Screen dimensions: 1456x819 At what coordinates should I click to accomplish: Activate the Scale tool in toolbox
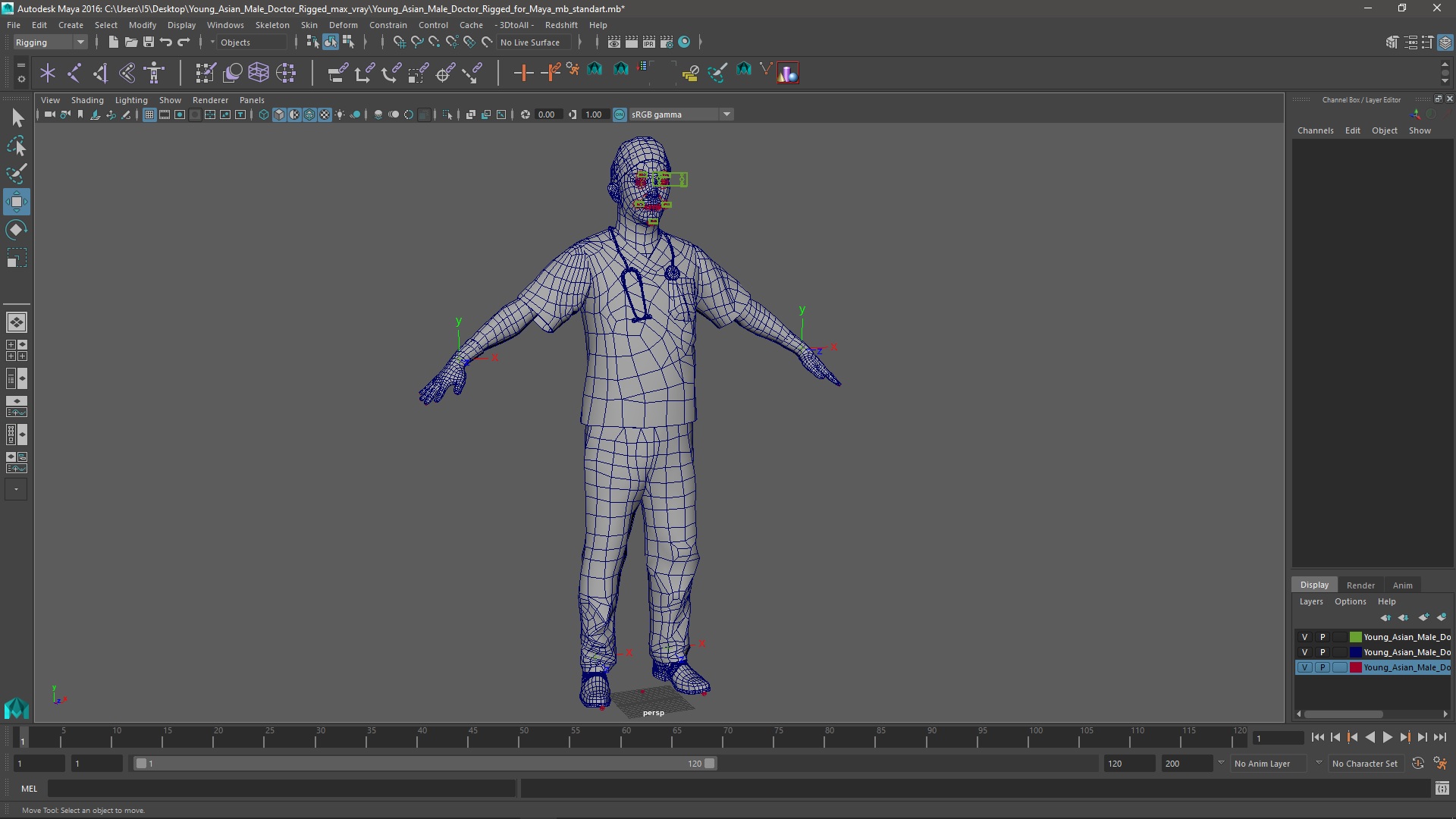click(17, 258)
